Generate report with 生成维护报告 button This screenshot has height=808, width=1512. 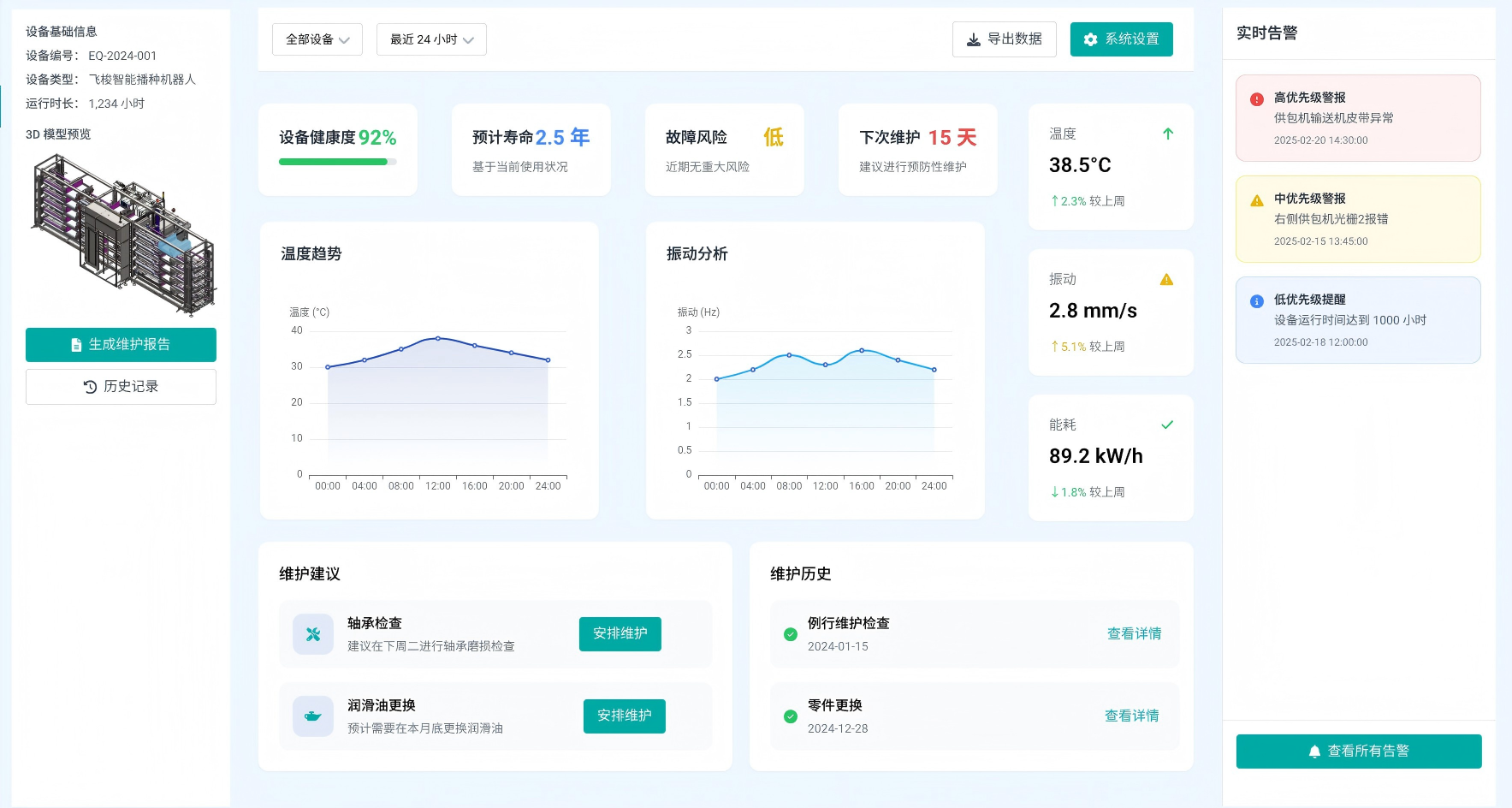pyautogui.click(x=121, y=345)
